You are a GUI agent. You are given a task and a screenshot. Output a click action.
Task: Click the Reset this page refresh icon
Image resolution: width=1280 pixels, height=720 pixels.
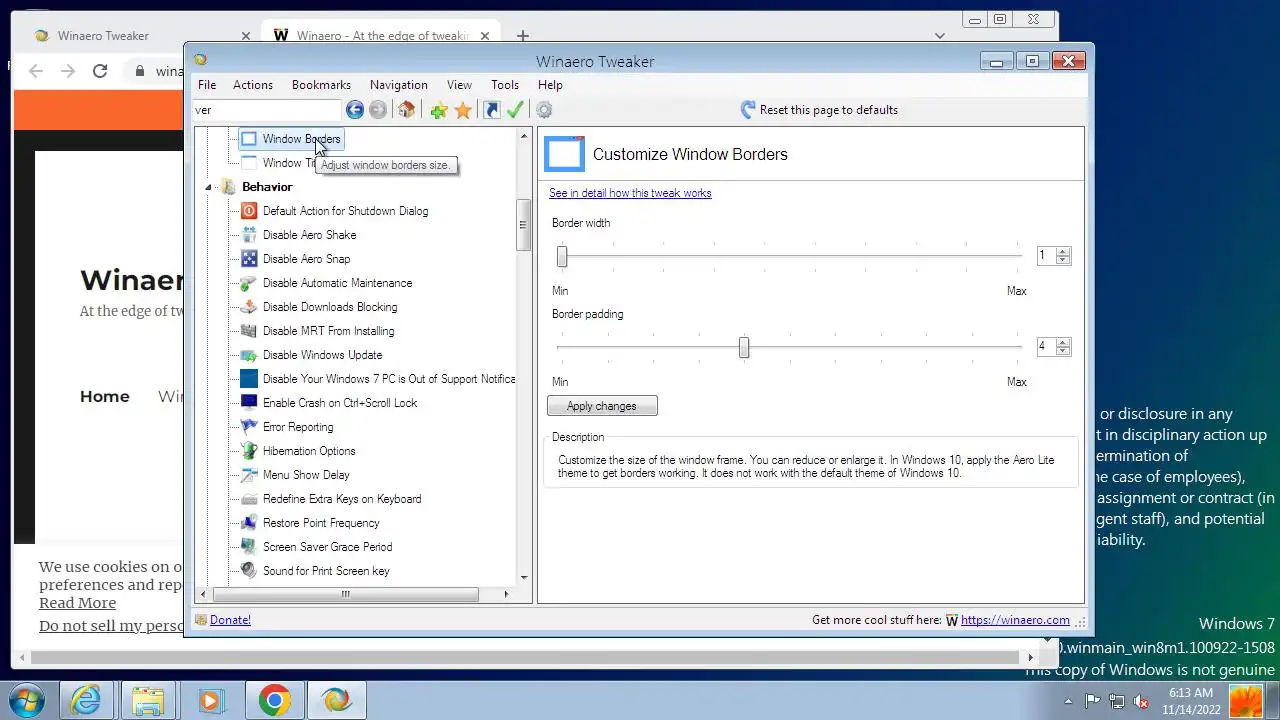[748, 110]
